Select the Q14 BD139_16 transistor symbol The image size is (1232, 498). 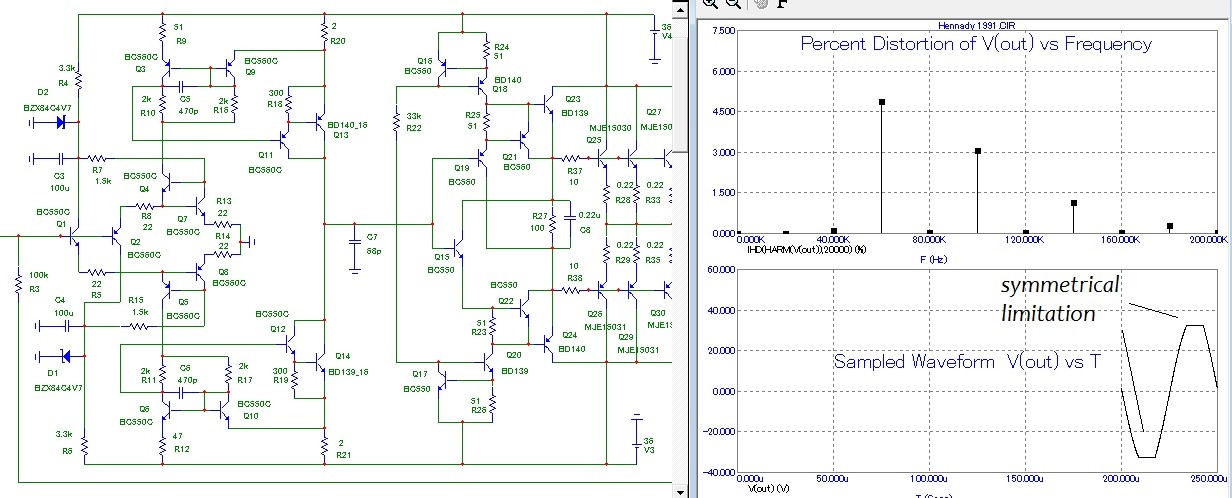coord(319,361)
